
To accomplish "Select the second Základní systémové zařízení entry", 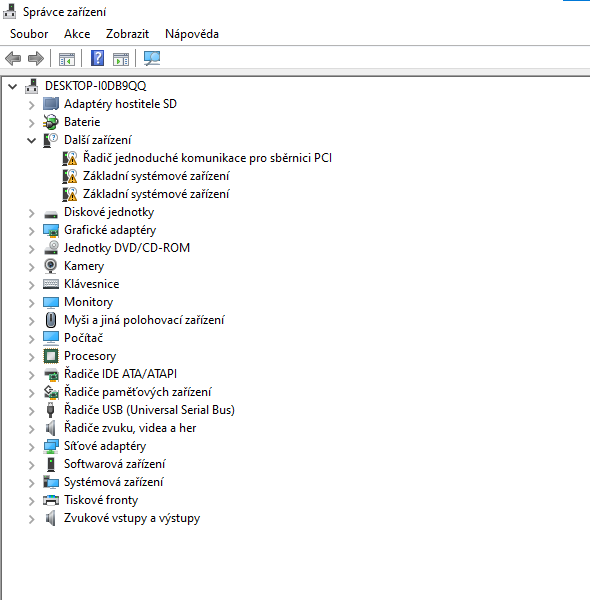I will [156, 194].
